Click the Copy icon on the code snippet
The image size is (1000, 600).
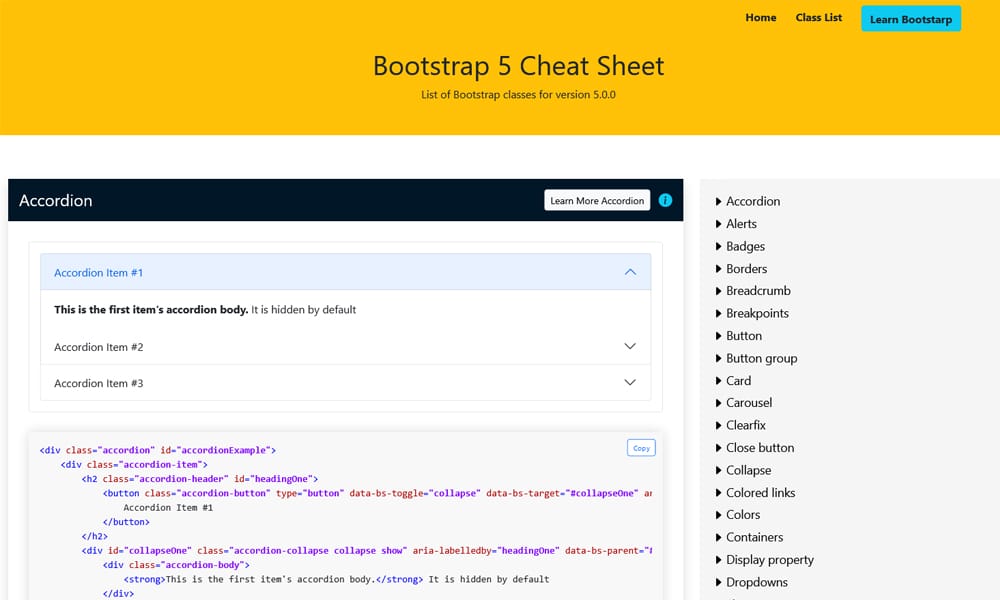click(x=641, y=447)
